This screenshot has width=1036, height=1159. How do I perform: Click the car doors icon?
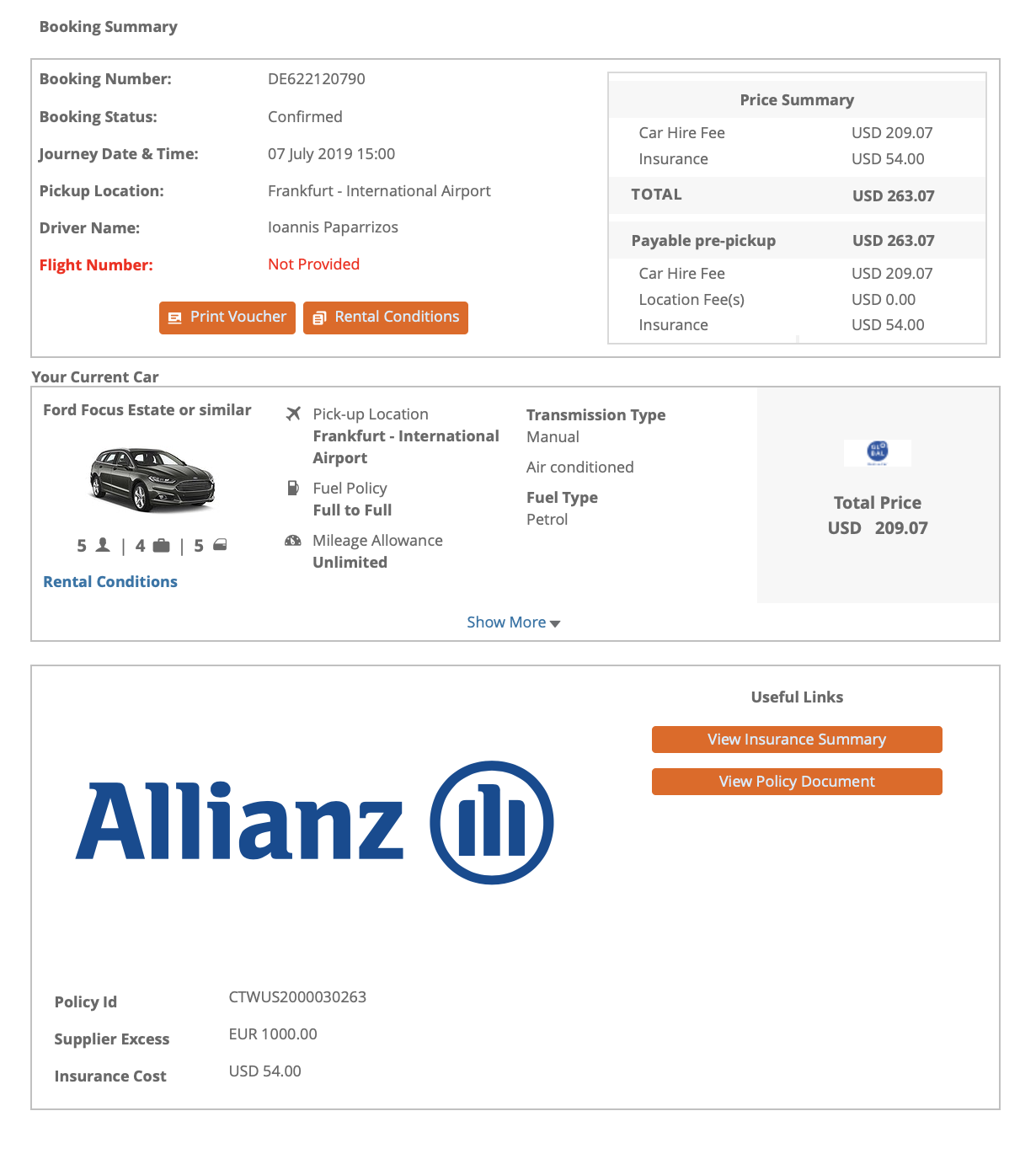coord(220,545)
